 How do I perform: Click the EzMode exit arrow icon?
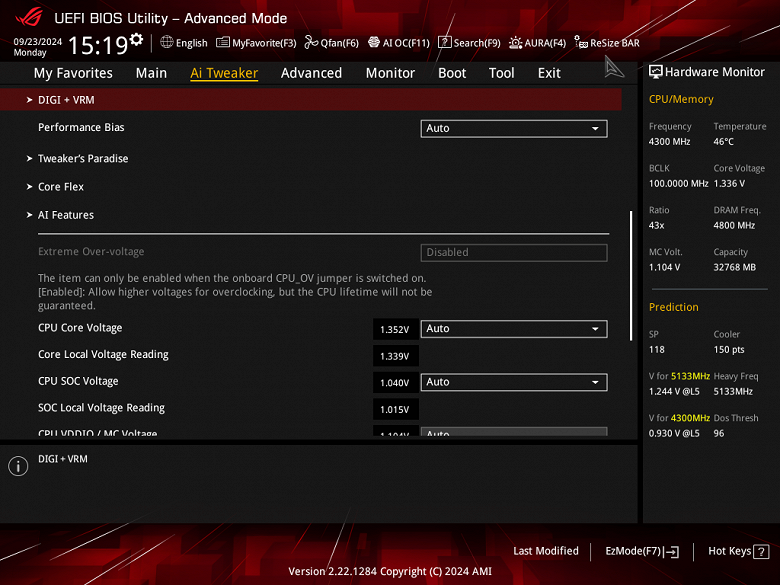(x=672, y=552)
